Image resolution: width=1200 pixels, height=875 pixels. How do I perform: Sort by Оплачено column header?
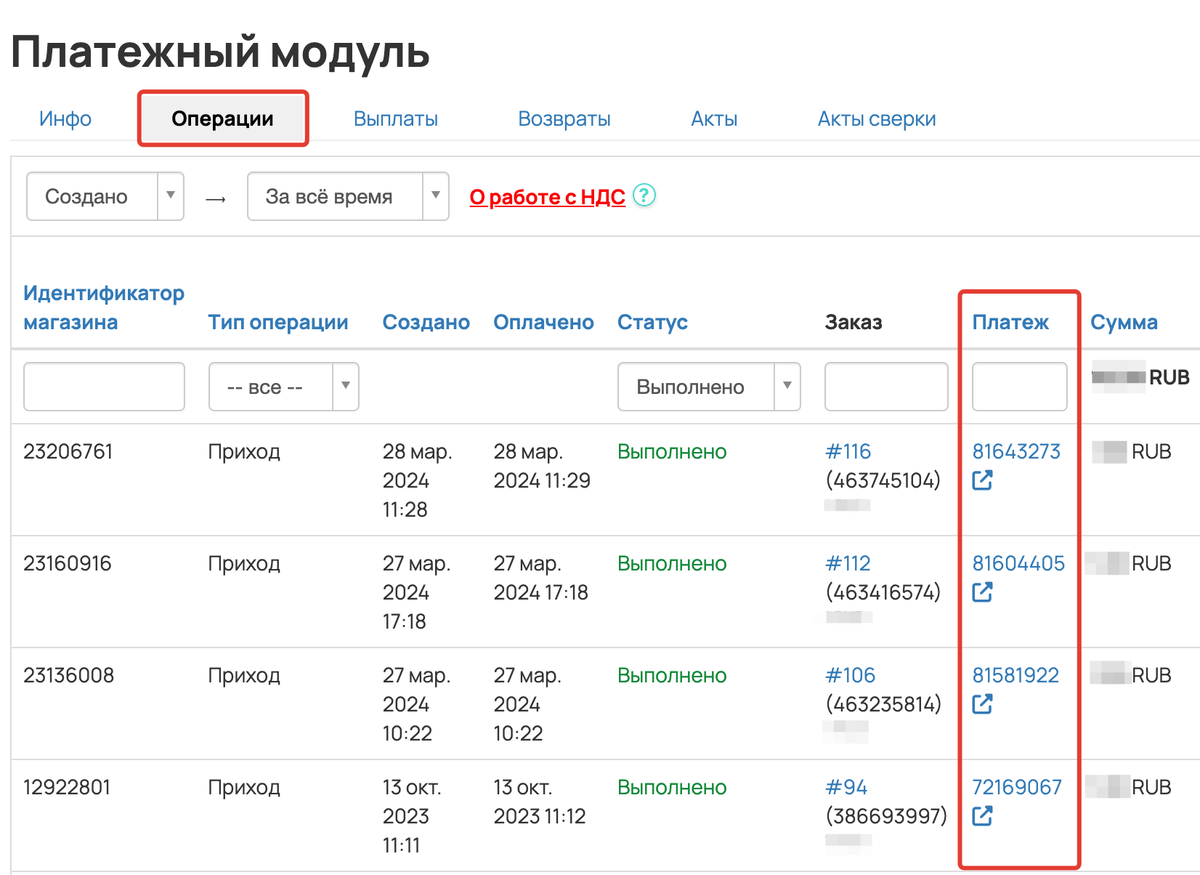tap(544, 322)
